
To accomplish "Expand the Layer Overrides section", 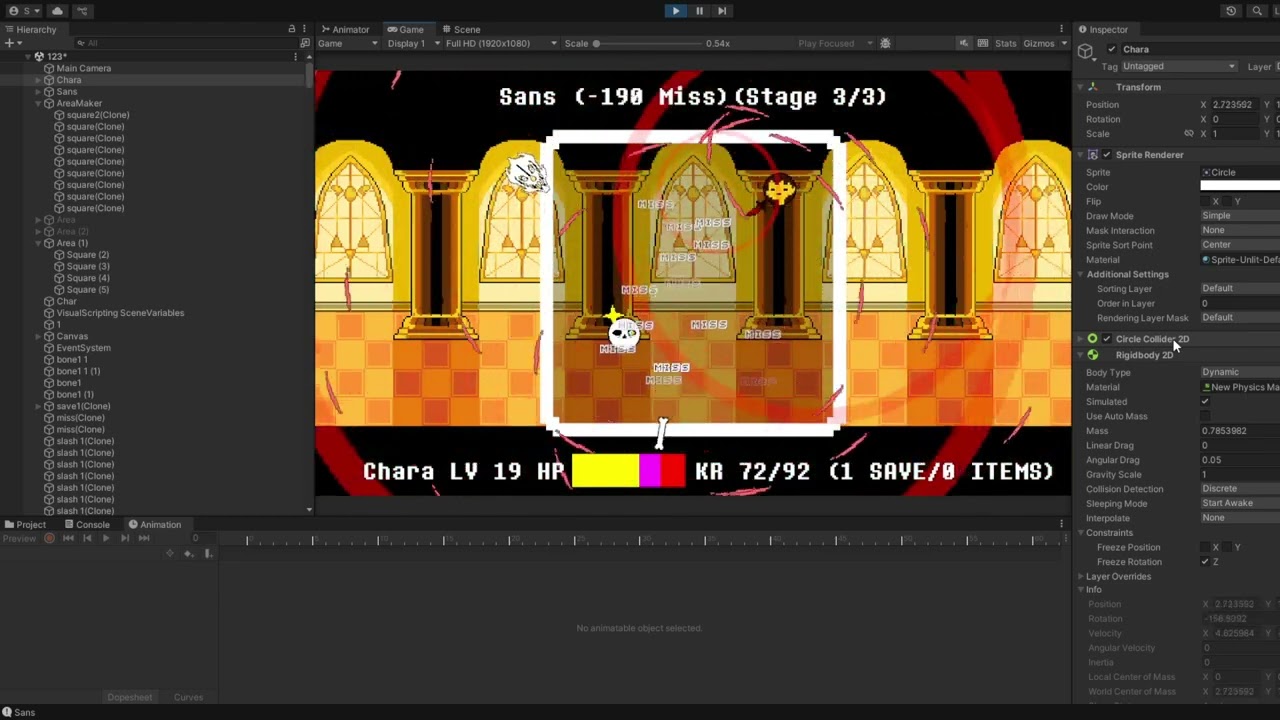I will 1081,576.
